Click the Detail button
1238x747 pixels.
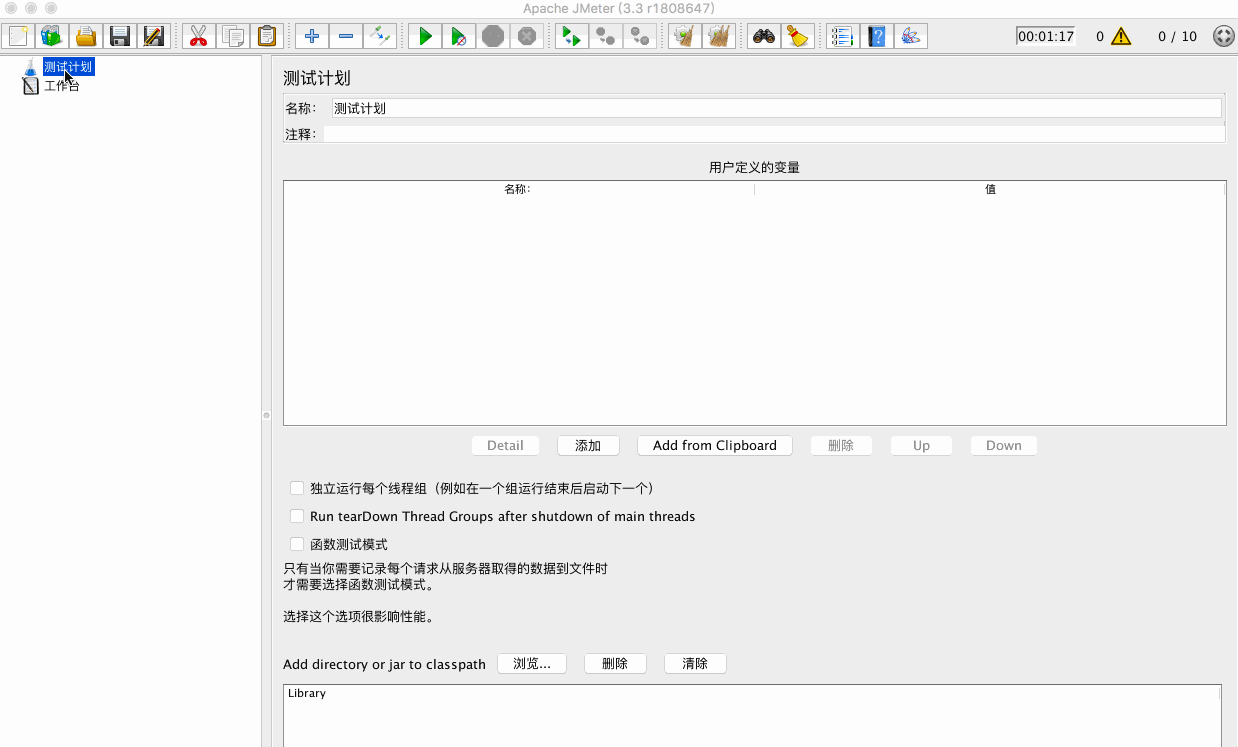[505, 445]
